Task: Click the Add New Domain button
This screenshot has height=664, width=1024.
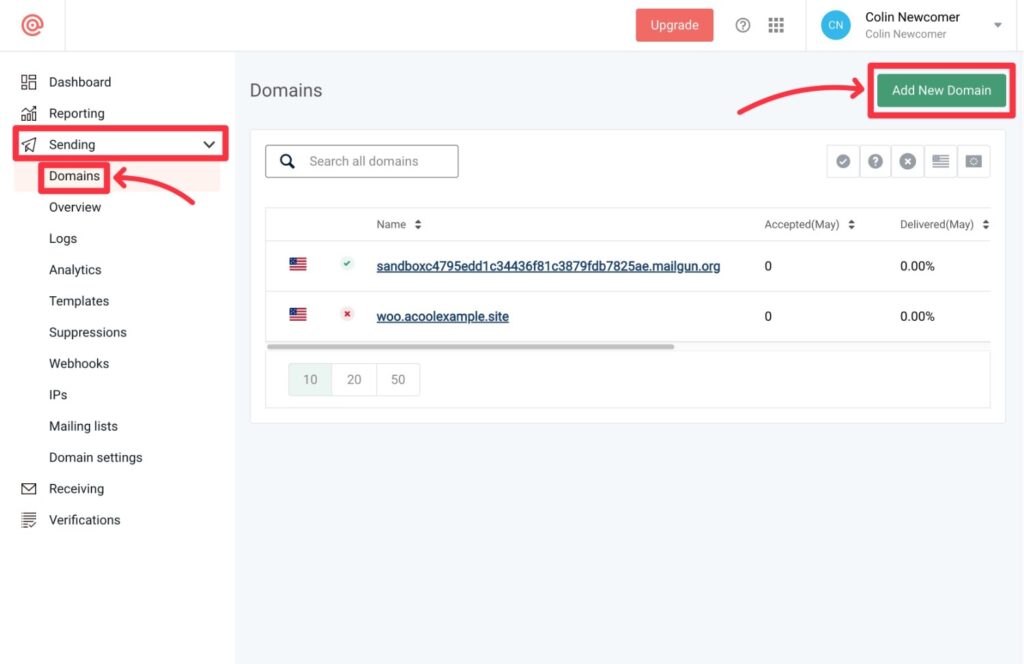Action: [941, 90]
